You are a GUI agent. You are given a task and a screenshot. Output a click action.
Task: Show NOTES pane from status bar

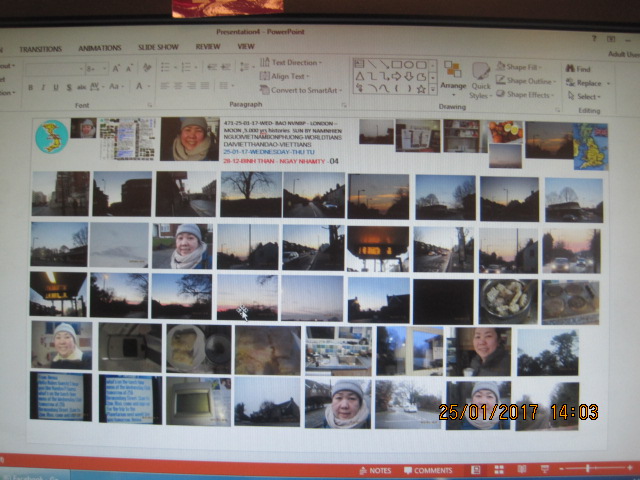tap(375, 471)
